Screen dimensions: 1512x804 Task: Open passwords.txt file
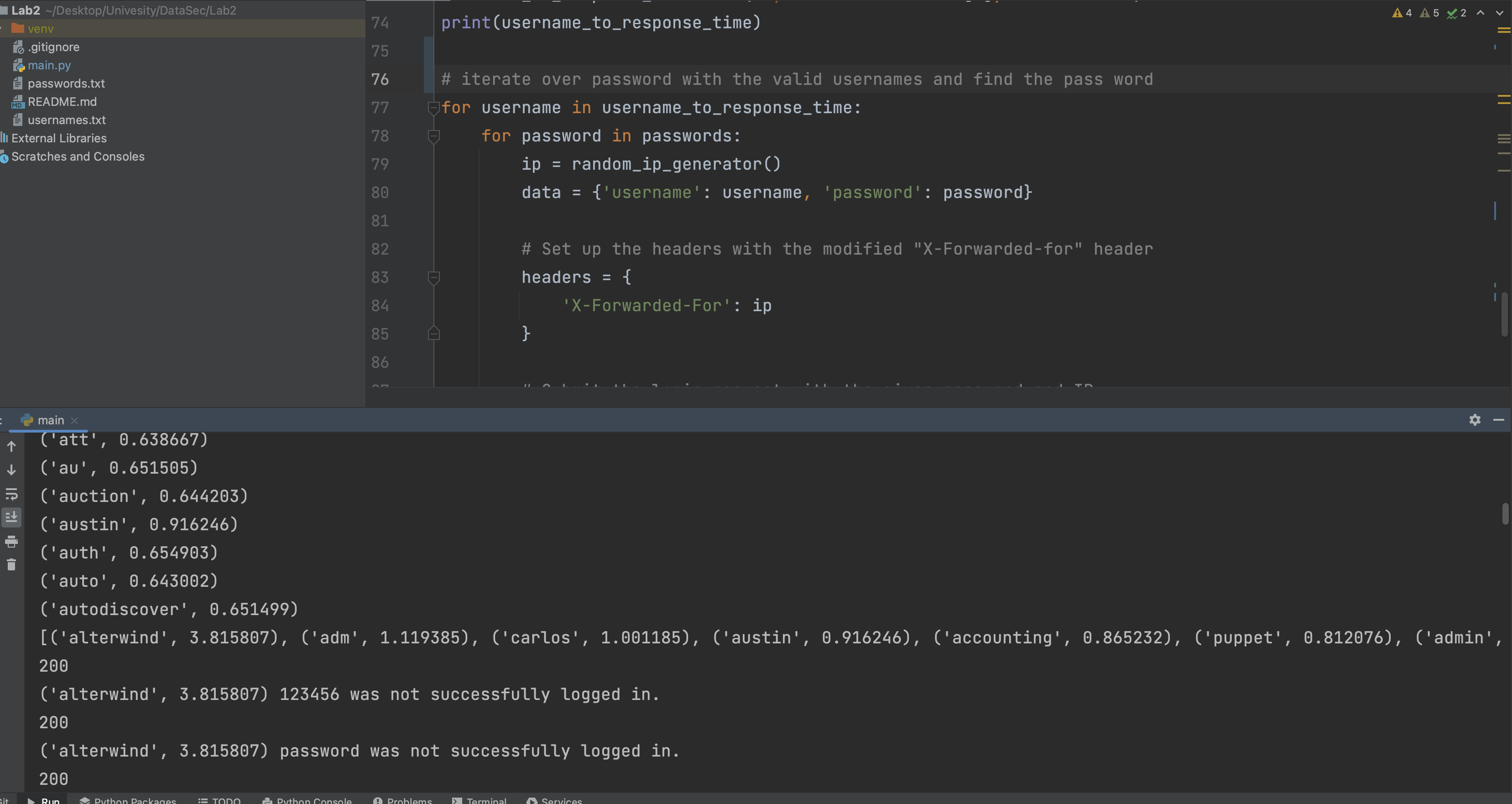point(66,84)
